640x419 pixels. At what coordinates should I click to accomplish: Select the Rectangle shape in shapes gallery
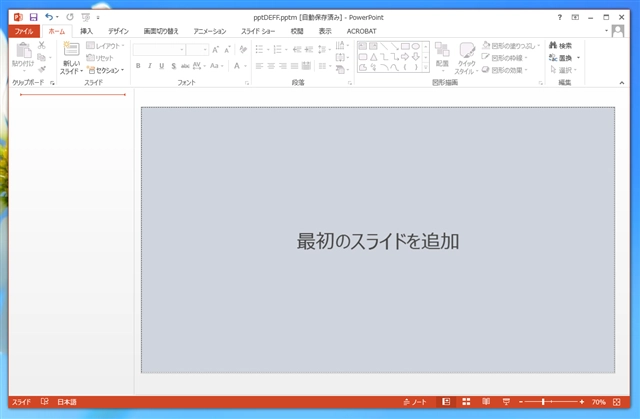pyautogui.click(x=405, y=46)
